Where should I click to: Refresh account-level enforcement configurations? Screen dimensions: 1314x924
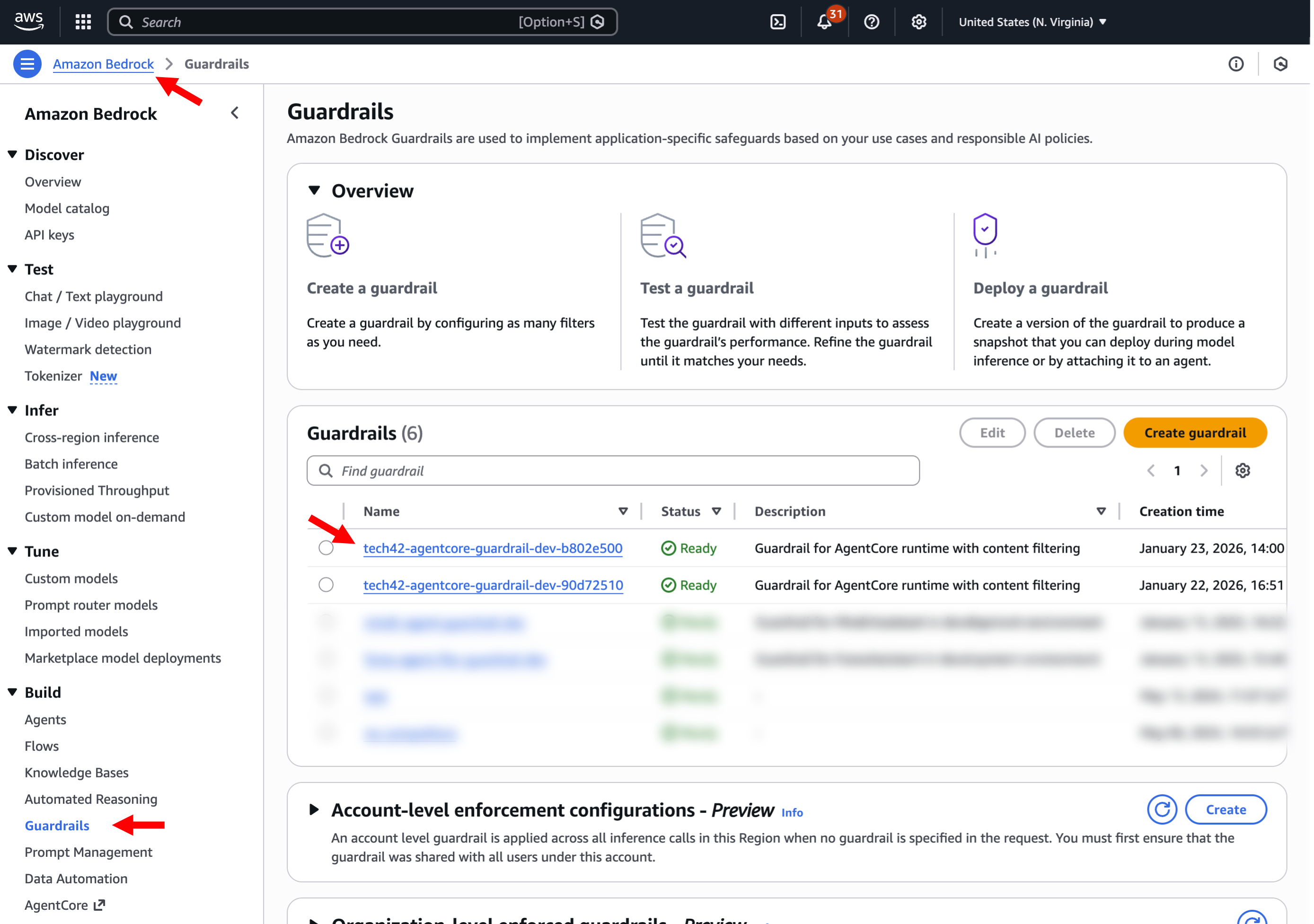click(1162, 810)
